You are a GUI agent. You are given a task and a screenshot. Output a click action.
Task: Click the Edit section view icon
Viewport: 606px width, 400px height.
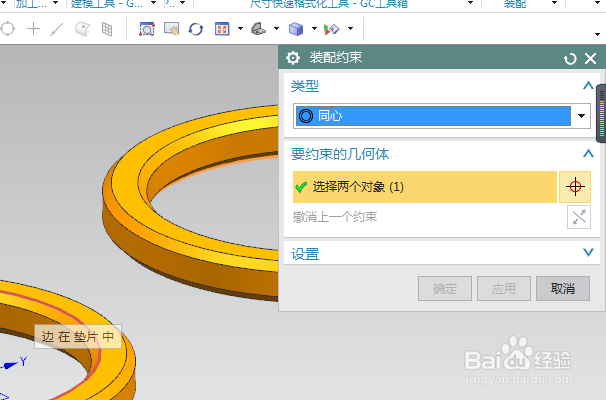pyautogui.click(x=332, y=29)
